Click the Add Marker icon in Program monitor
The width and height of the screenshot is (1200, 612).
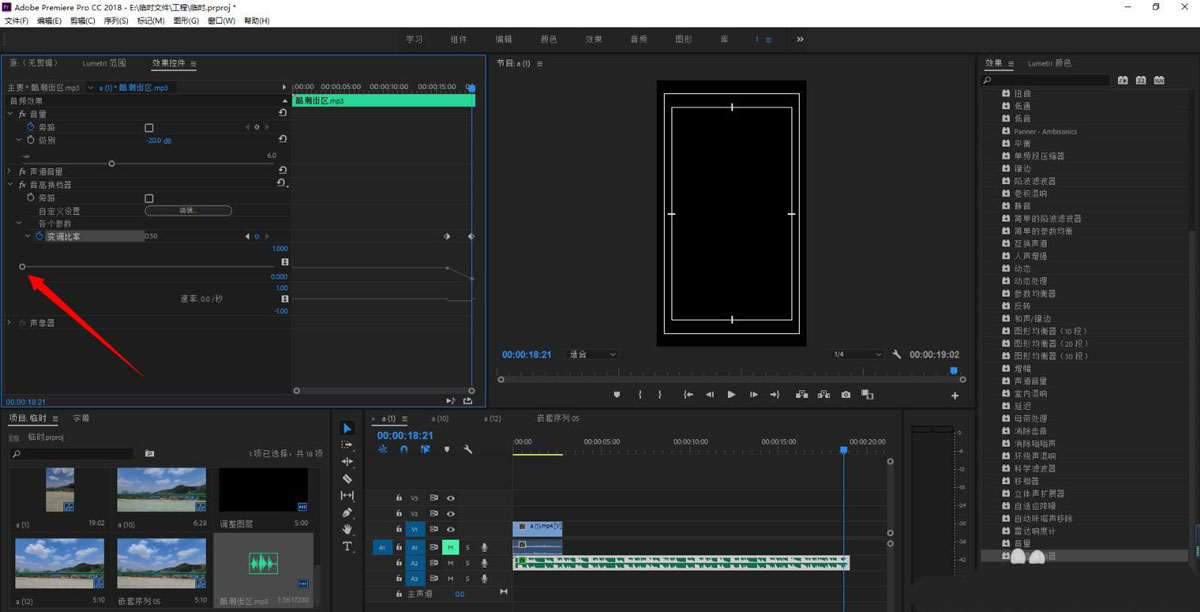coord(617,395)
